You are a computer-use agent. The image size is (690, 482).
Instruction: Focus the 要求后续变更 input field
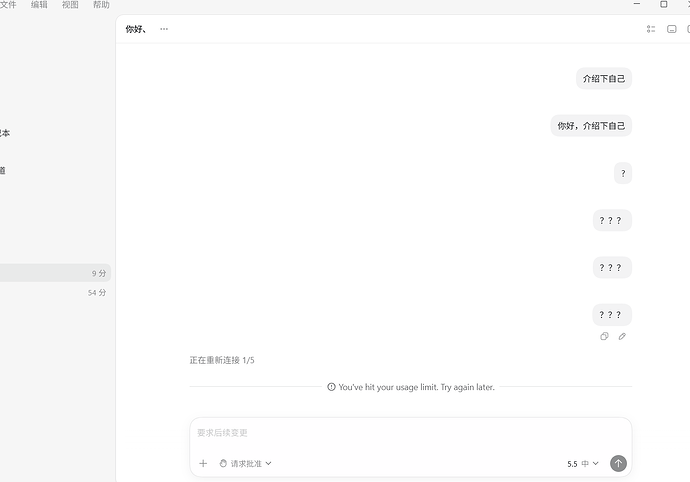(x=411, y=433)
